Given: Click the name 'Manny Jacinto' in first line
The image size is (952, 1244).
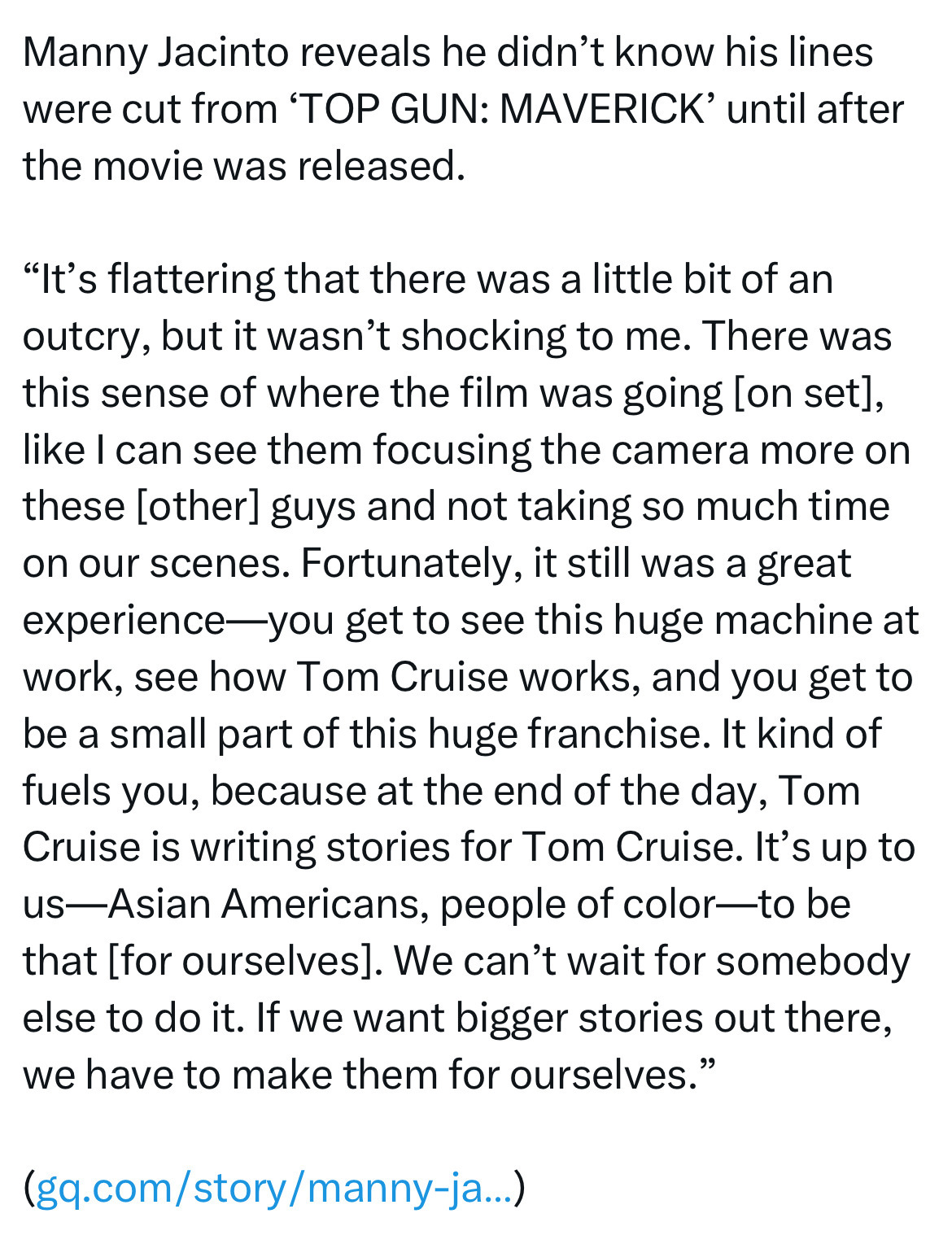Looking at the screenshot, I should [155, 54].
